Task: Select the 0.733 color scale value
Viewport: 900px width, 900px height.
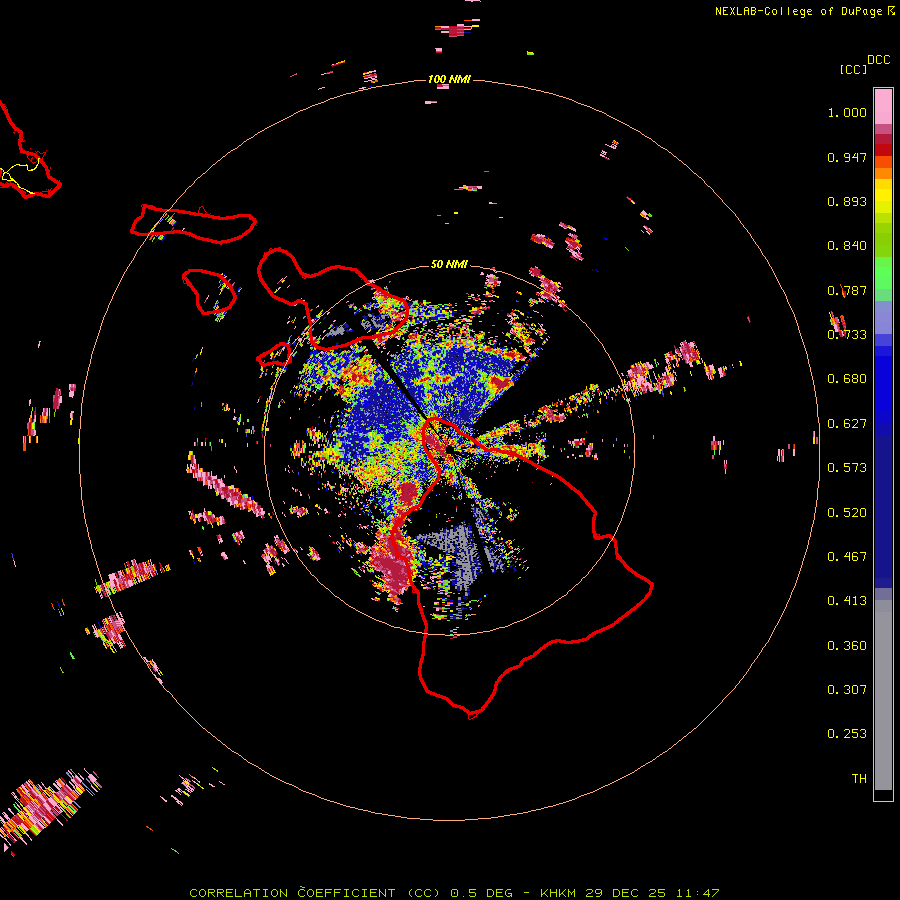Action: point(847,335)
